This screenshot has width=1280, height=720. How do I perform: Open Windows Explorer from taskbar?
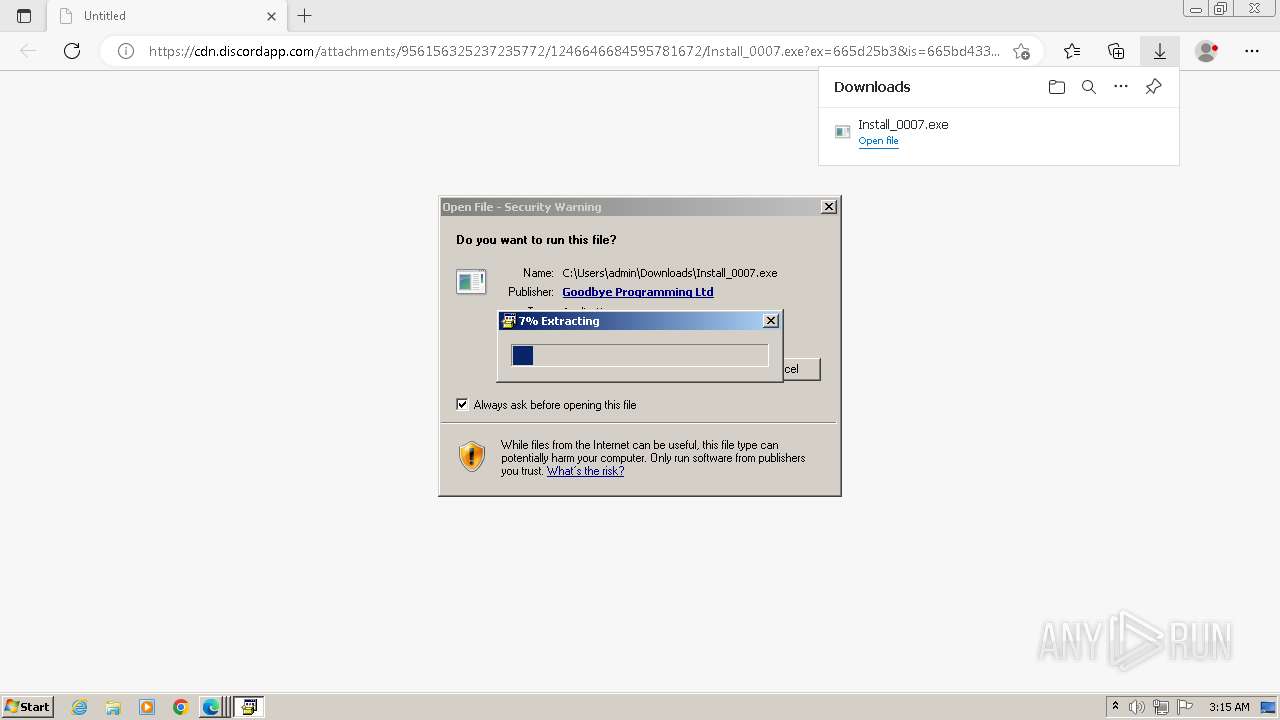click(x=113, y=707)
